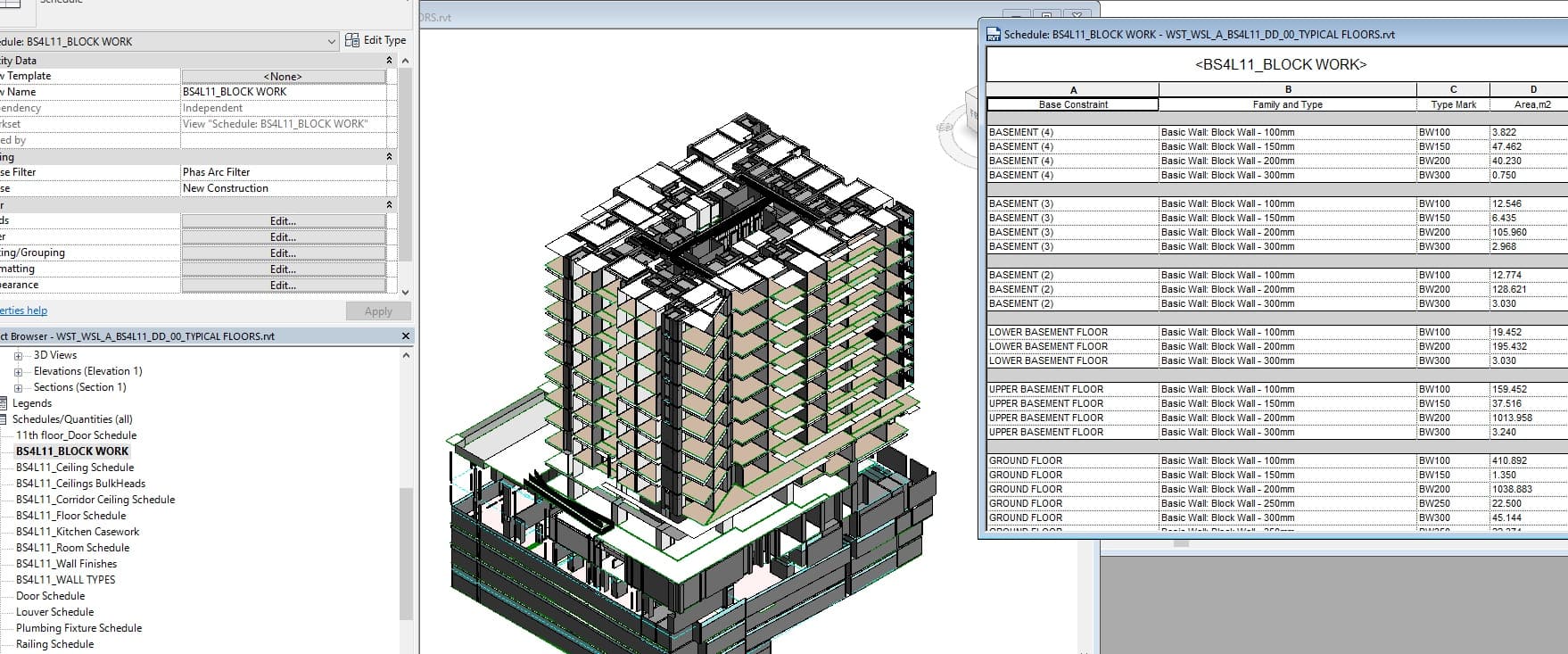Click the area cell 1013.958
This screenshot has width=1568, height=654.
pos(1529,418)
